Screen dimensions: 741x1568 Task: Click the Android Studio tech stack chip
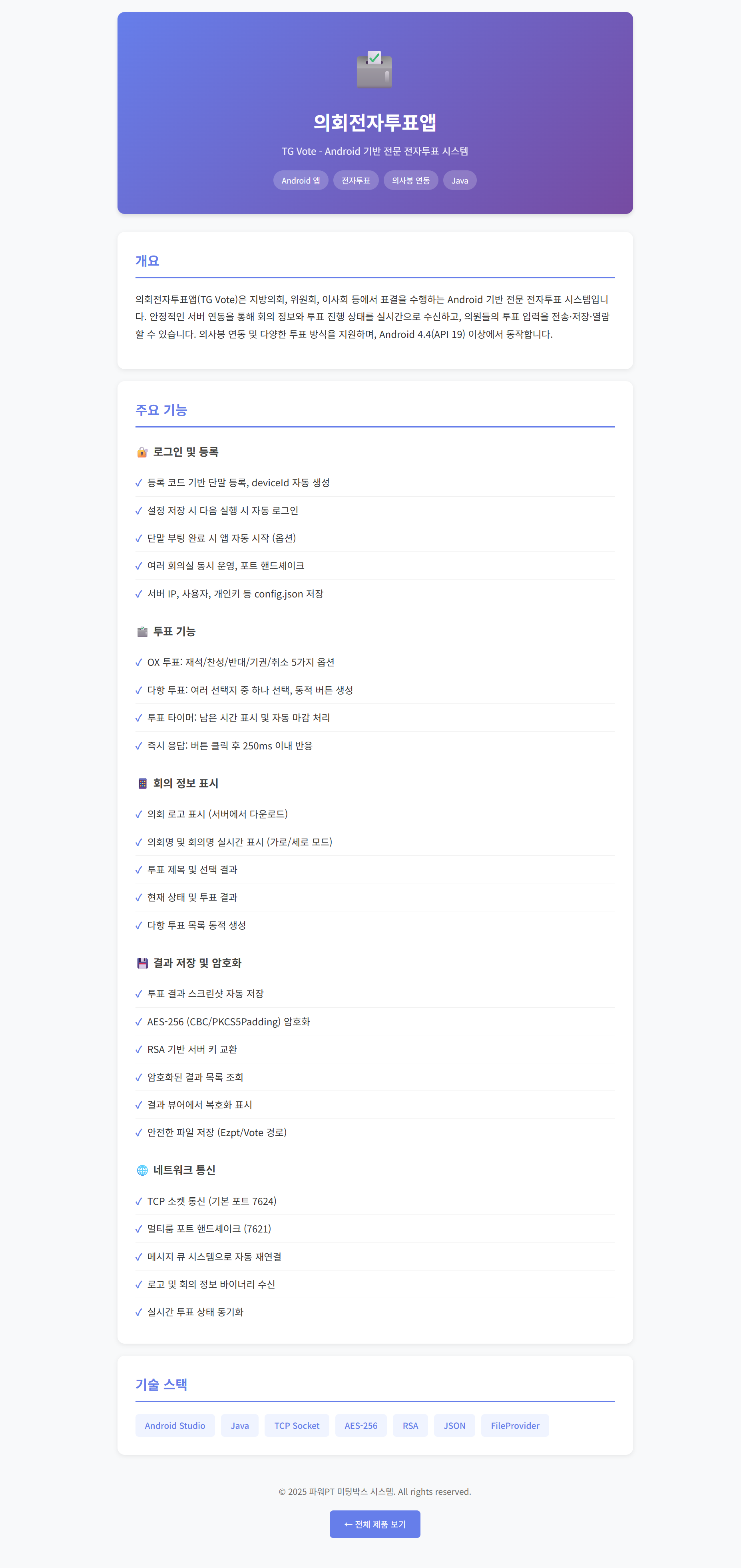175,1425
